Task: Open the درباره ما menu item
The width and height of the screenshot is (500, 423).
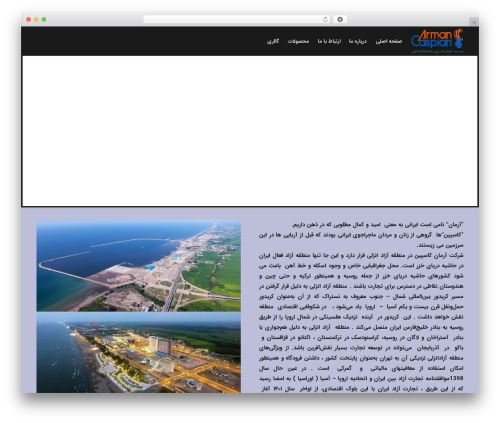Action: [358, 41]
